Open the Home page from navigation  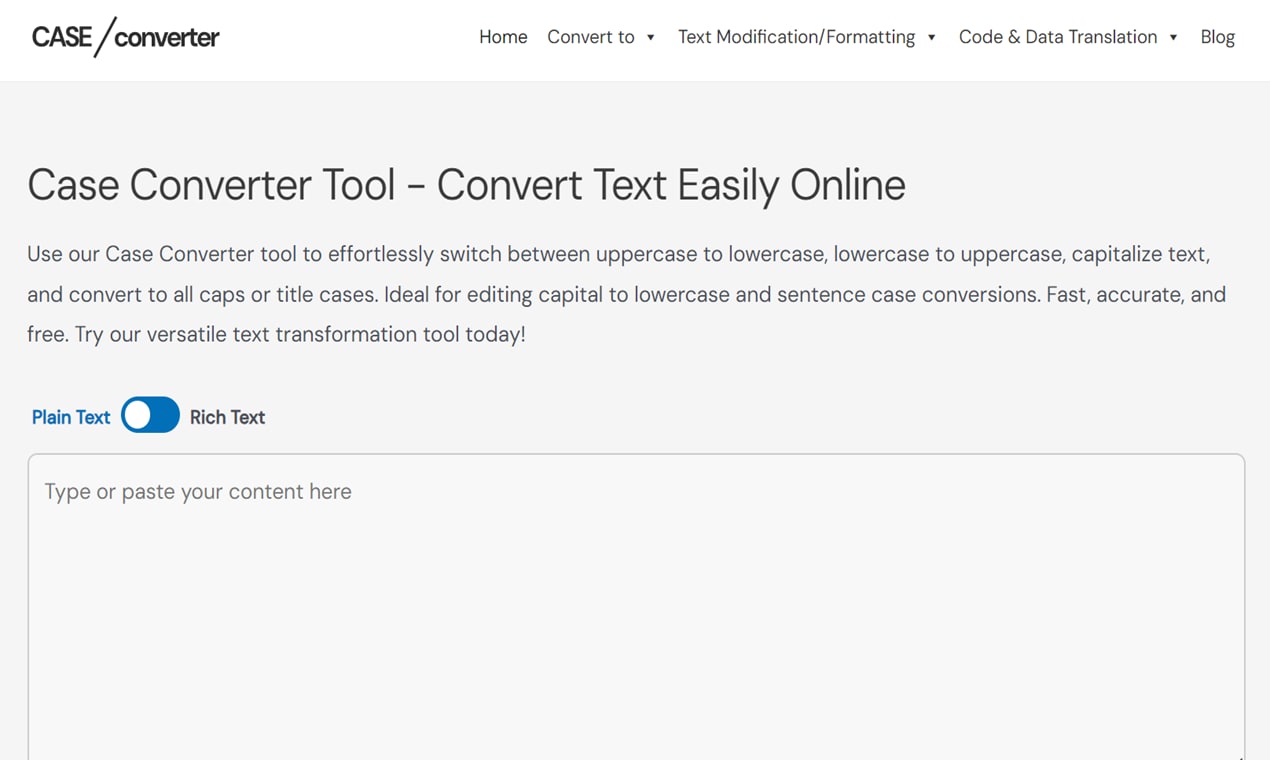point(503,37)
